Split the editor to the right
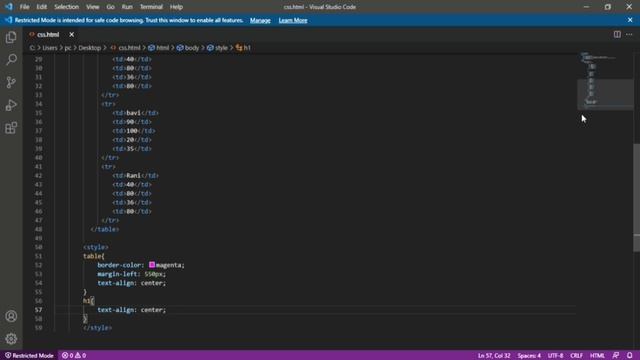Viewport: 640px width, 360px height. (617, 34)
